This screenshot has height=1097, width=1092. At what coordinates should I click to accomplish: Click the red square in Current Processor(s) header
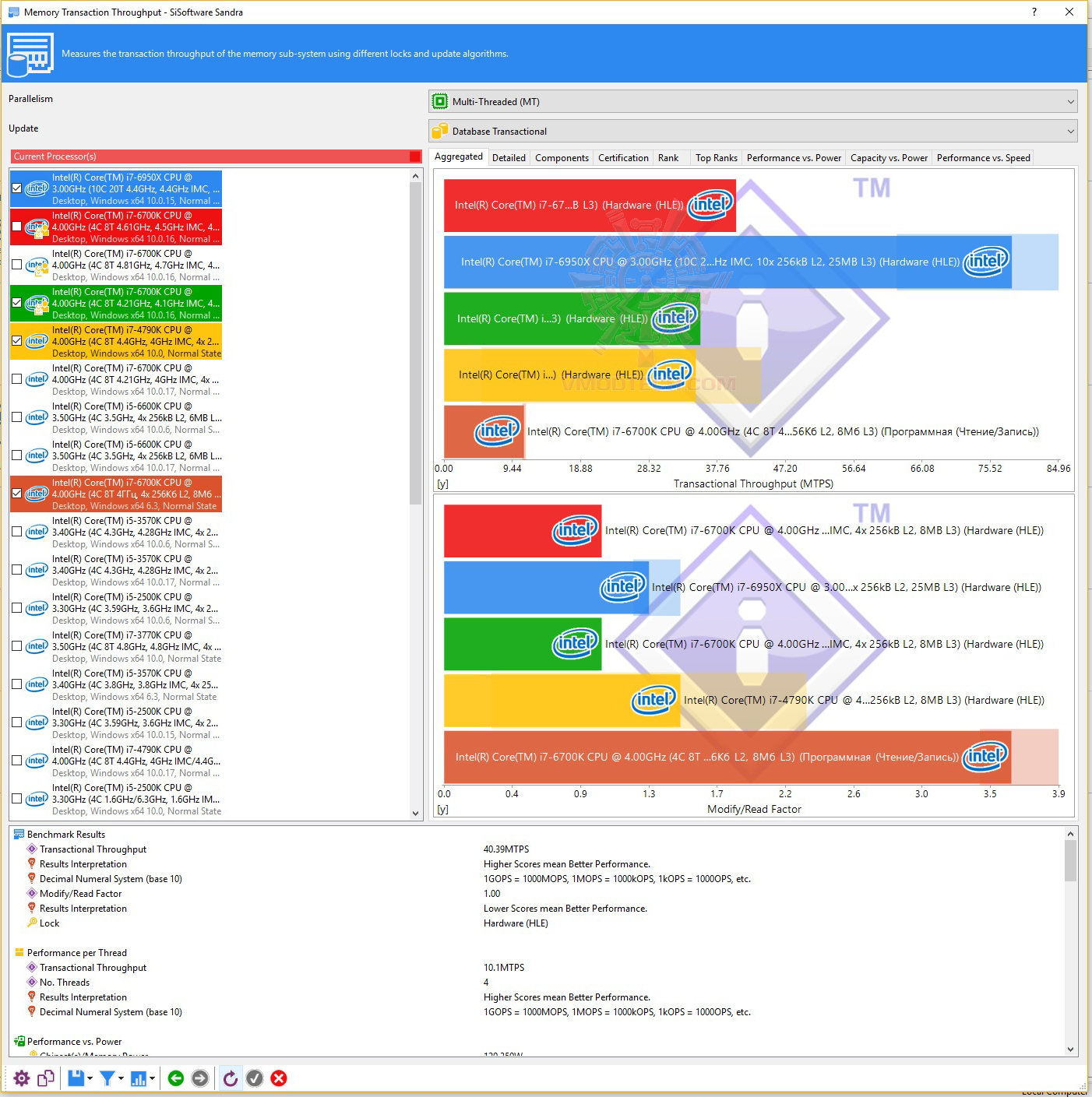click(415, 156)
